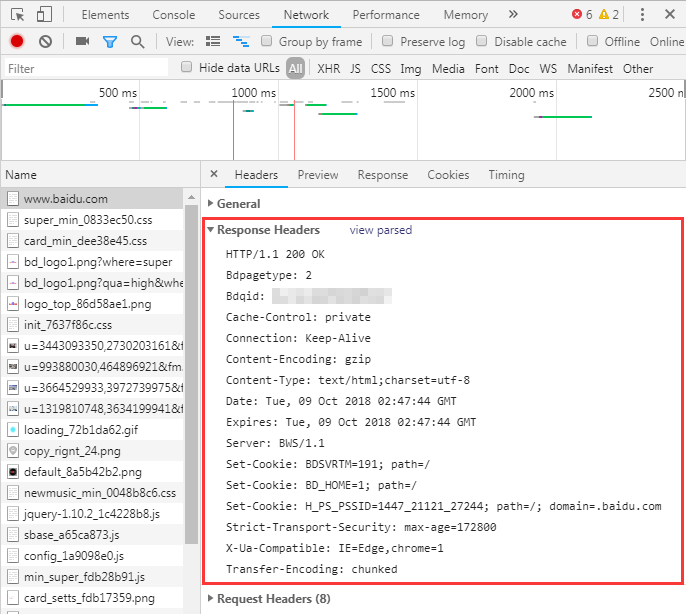The image size is (686, 614).
Task: Tick the Hide data URLs checkbox
Action: click(186, 68)
